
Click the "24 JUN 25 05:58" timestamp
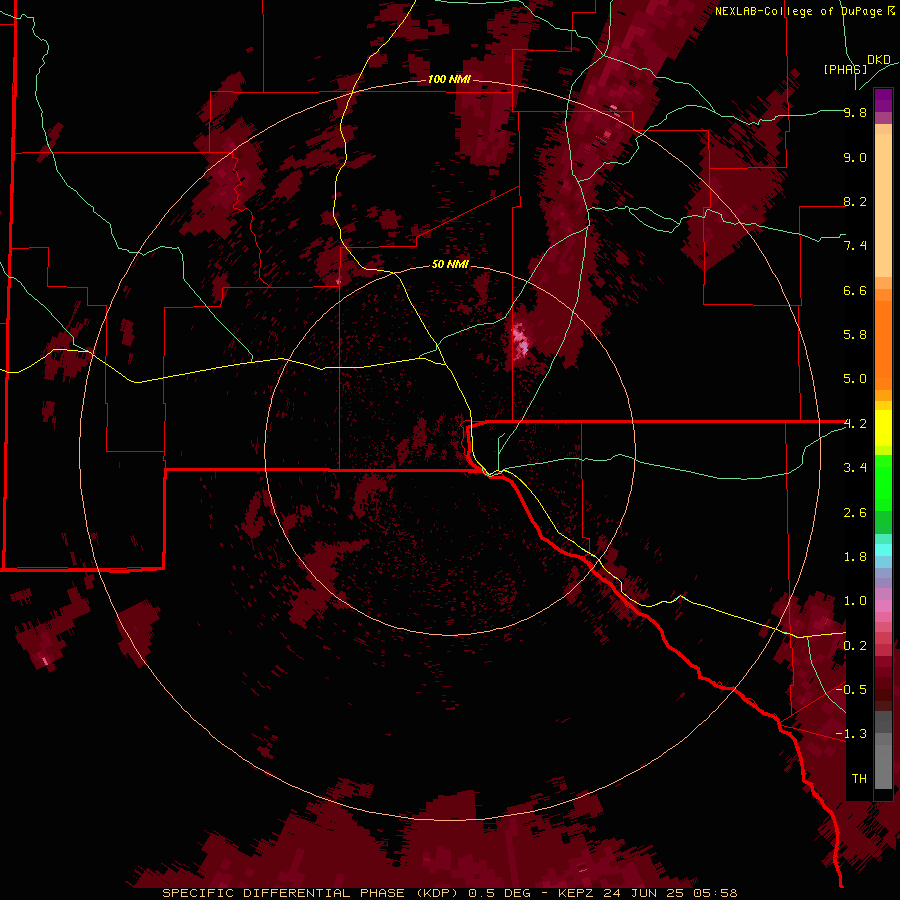click(x=670, y=893)
